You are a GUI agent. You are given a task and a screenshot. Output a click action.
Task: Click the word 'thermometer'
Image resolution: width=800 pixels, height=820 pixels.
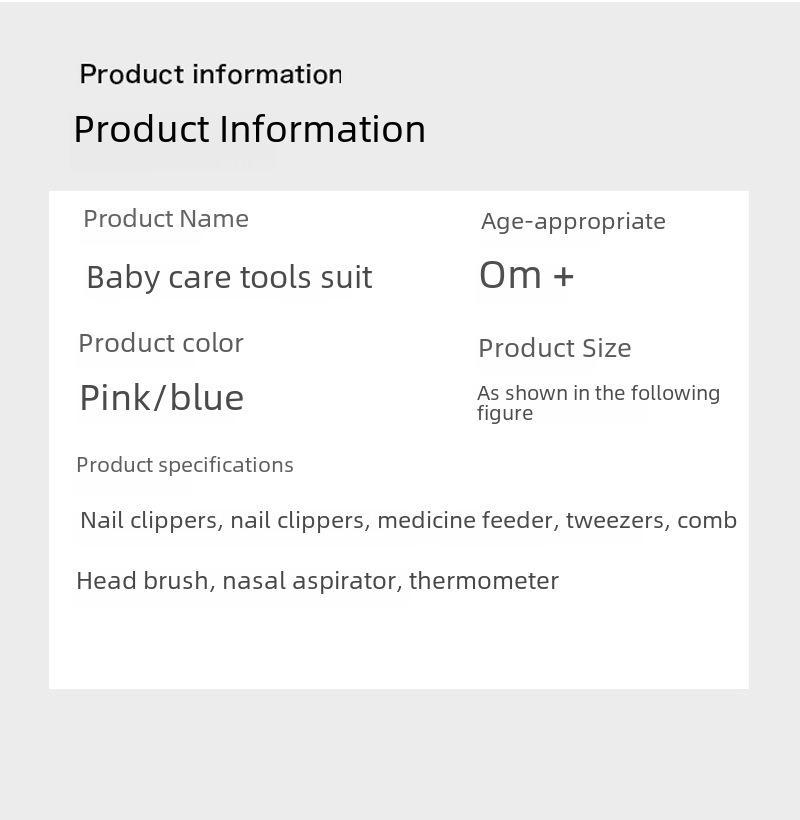click(x=484, y=581)
